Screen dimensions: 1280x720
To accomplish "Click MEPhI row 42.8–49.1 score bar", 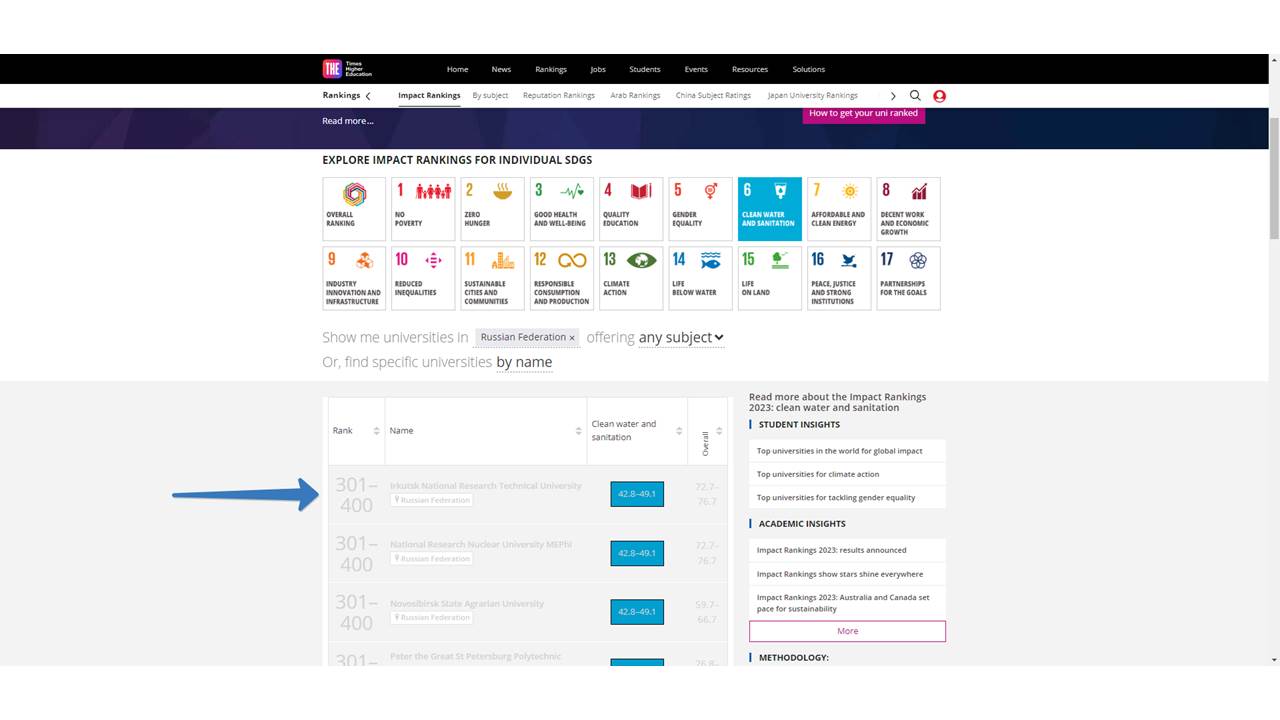I will coord(637,553).
